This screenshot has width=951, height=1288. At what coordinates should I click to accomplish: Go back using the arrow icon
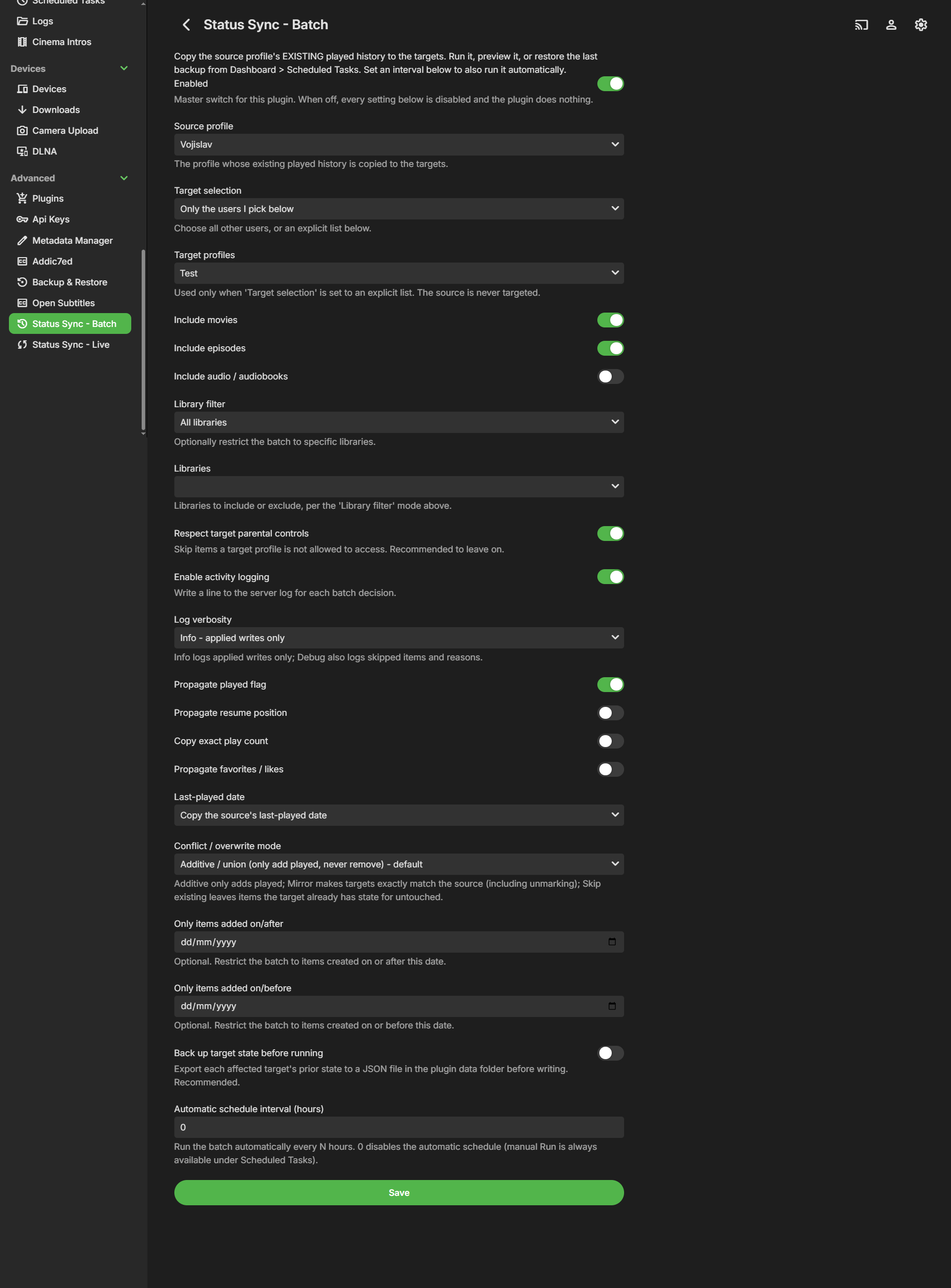pos(187,25)
